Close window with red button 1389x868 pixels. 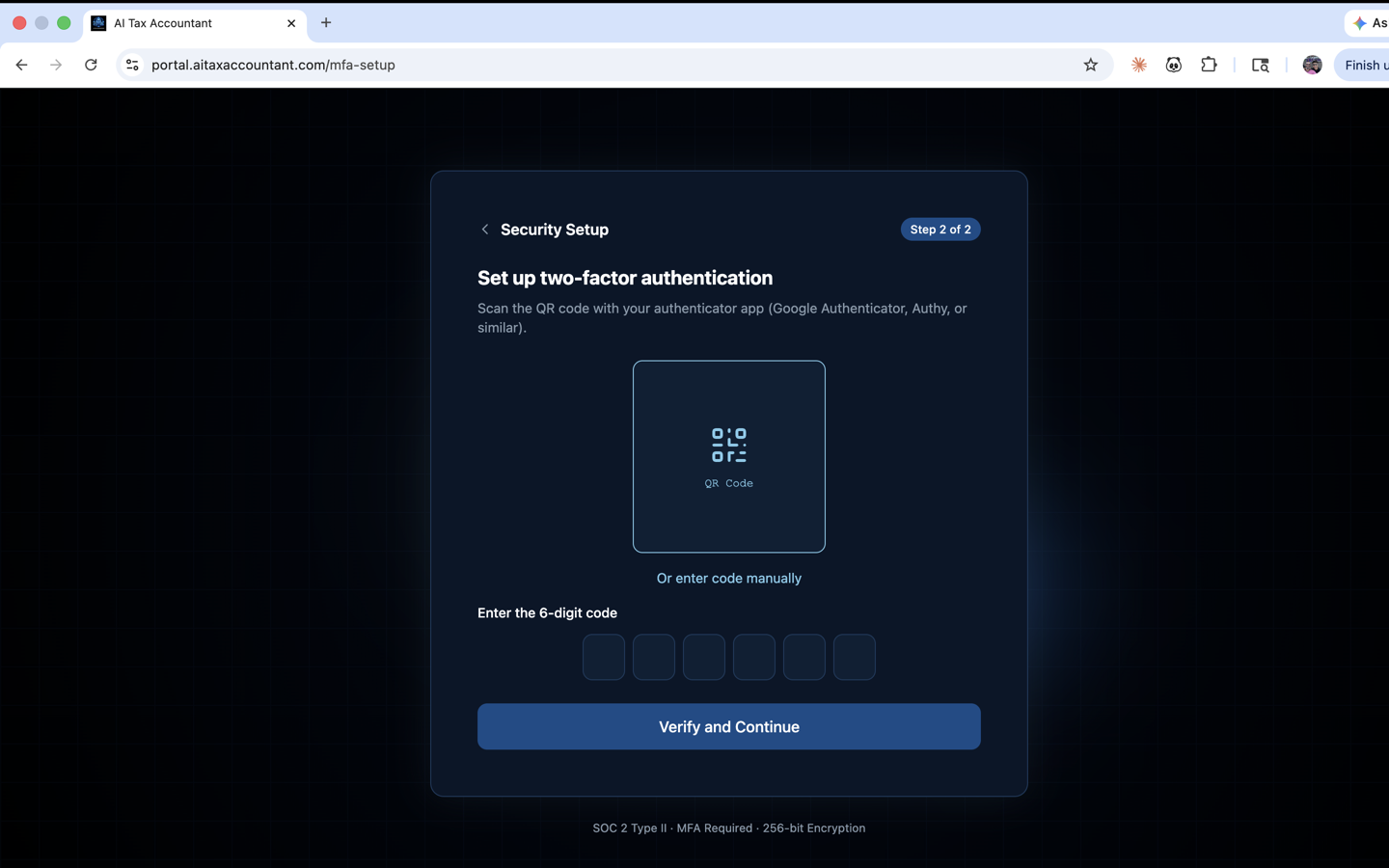(x=19, y=23)
